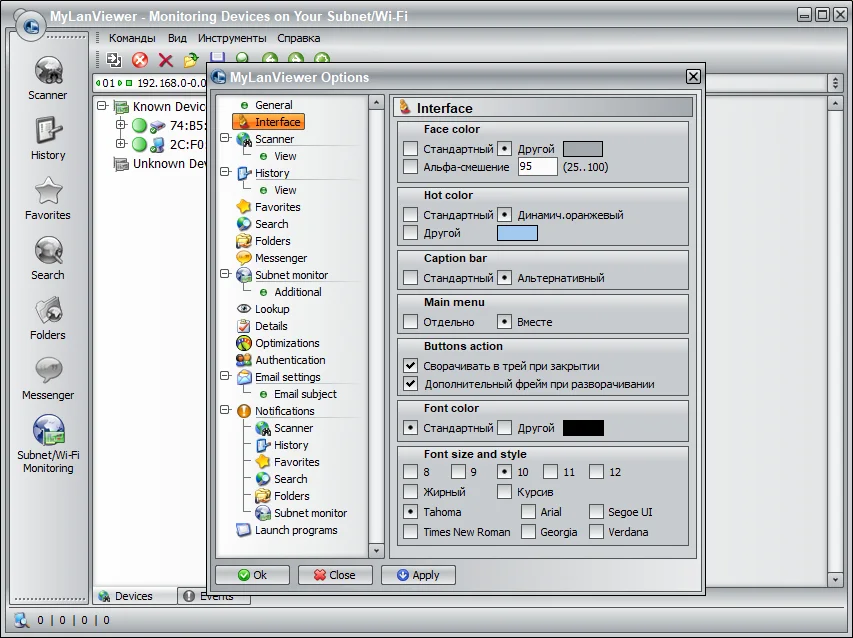Click the status bar icon at bottom left

[x=21, y=620]
